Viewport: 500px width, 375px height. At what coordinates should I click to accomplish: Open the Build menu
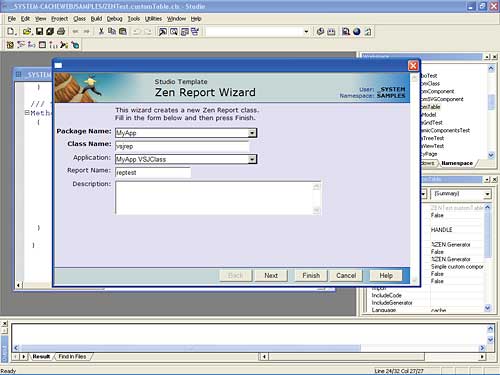[96, 19]
